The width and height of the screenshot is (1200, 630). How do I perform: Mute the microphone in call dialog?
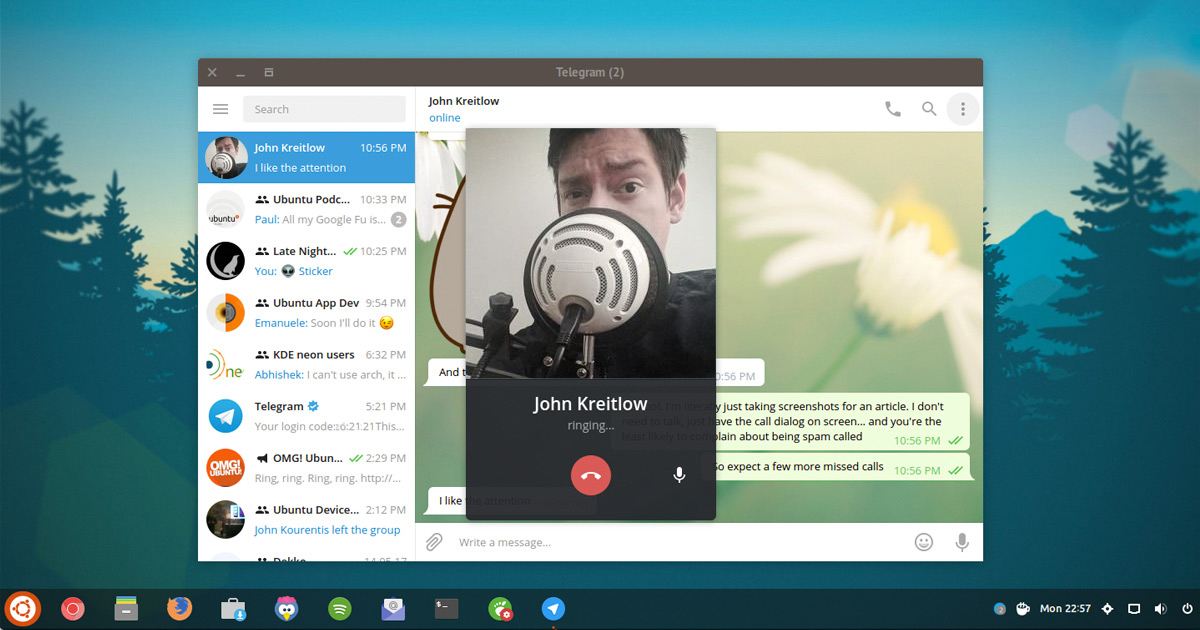(x=679, y=475)
